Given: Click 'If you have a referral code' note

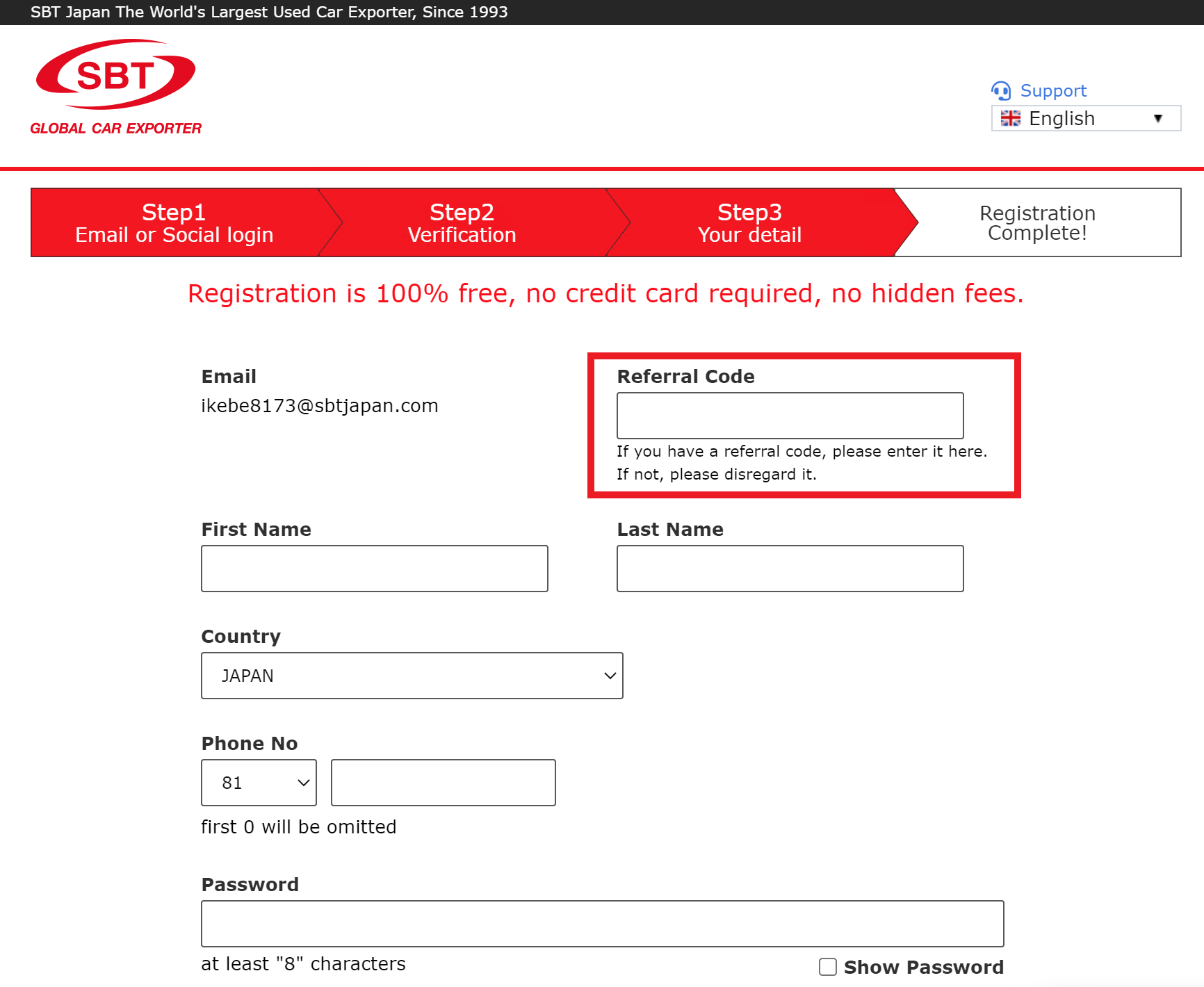Looking at the screenshot, I should click(x=802, y=452).
